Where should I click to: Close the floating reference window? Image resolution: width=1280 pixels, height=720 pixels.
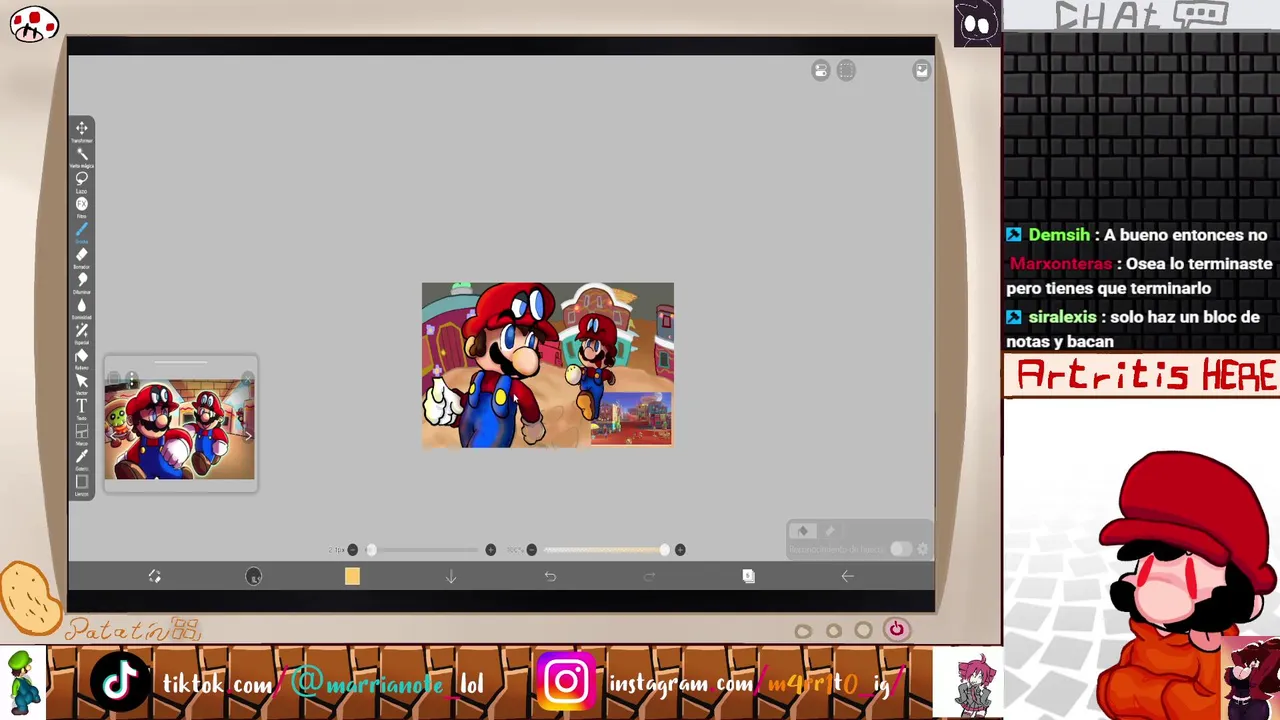coord(247,378)
